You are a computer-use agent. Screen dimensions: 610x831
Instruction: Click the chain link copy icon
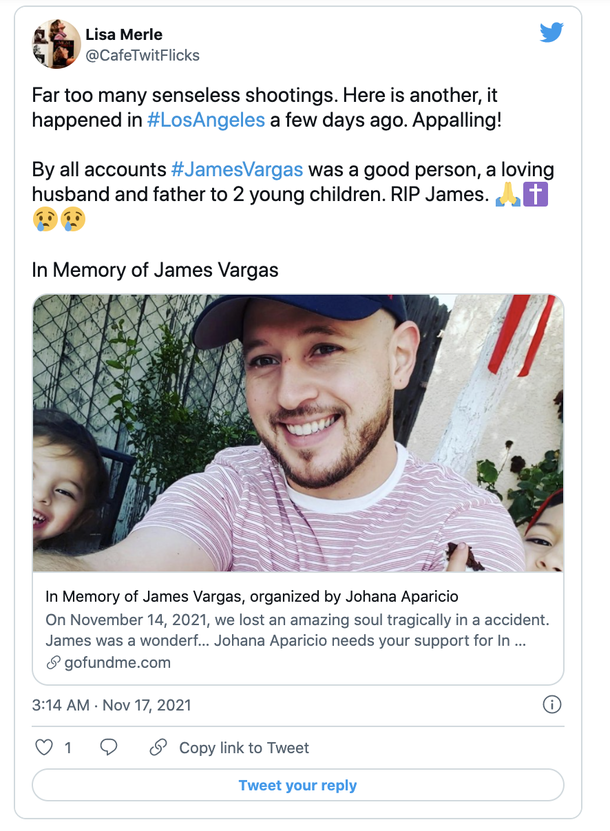[x=158, y=747]
